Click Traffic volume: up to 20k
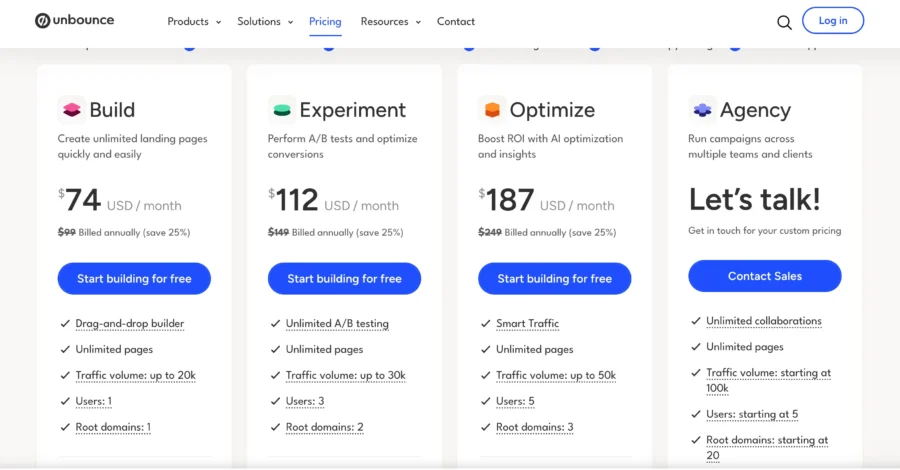Viewport: 900px width, 470px height. 135,375
